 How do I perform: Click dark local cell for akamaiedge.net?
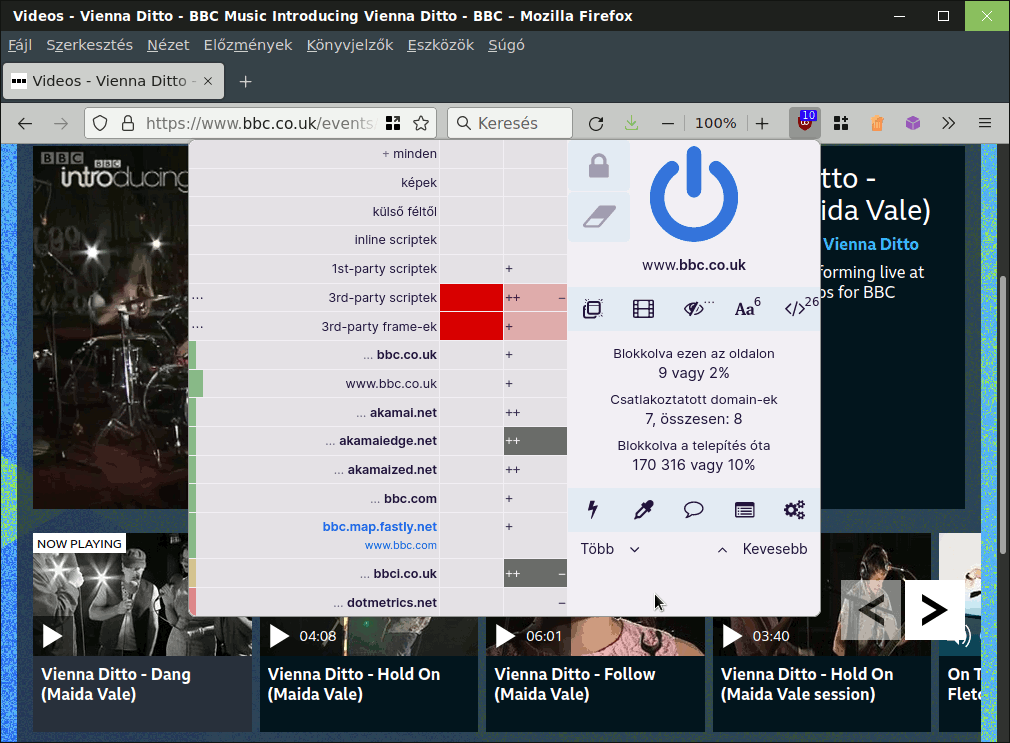point(535,441)
